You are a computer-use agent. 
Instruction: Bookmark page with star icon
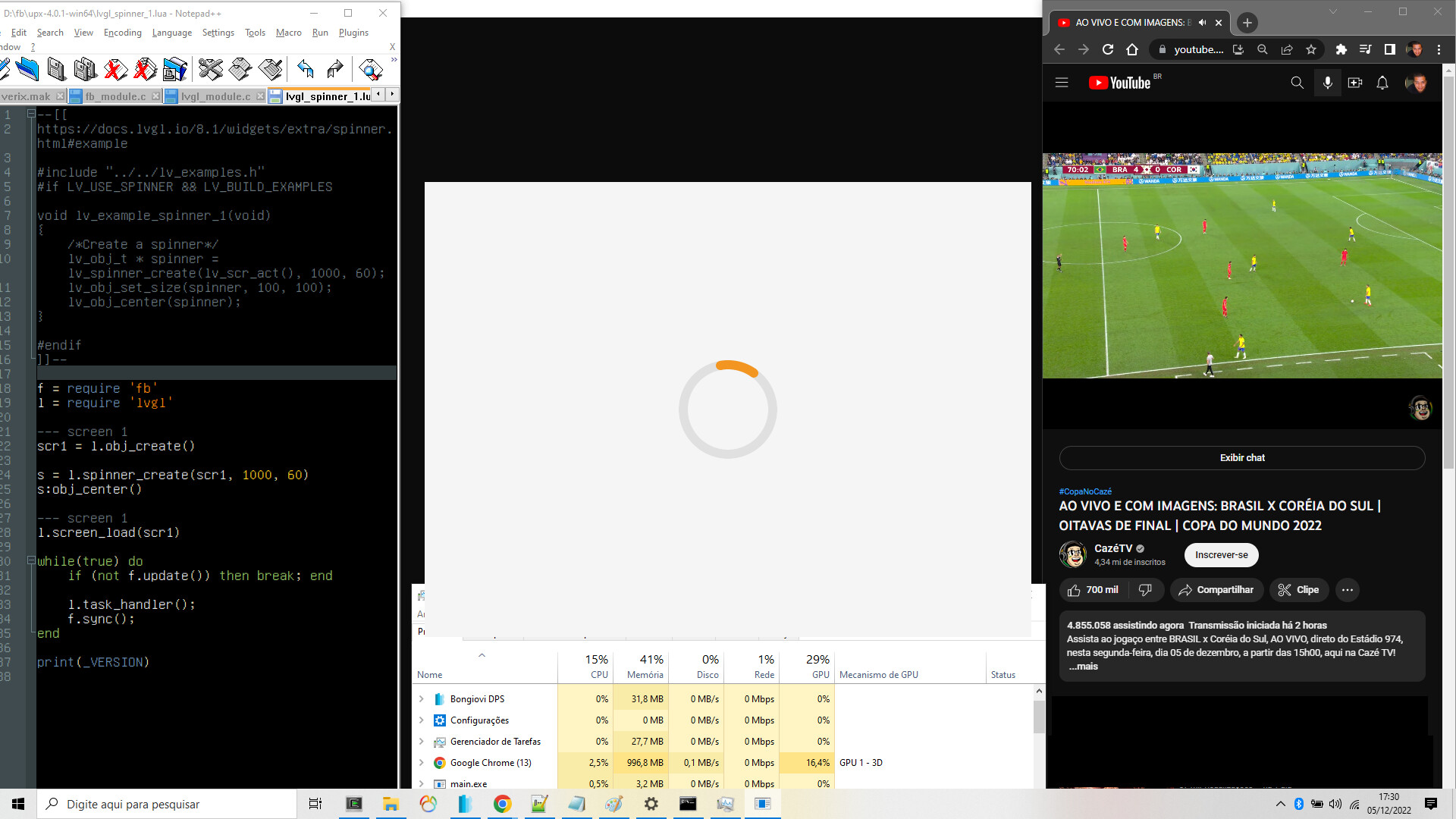click(1311, 49)
